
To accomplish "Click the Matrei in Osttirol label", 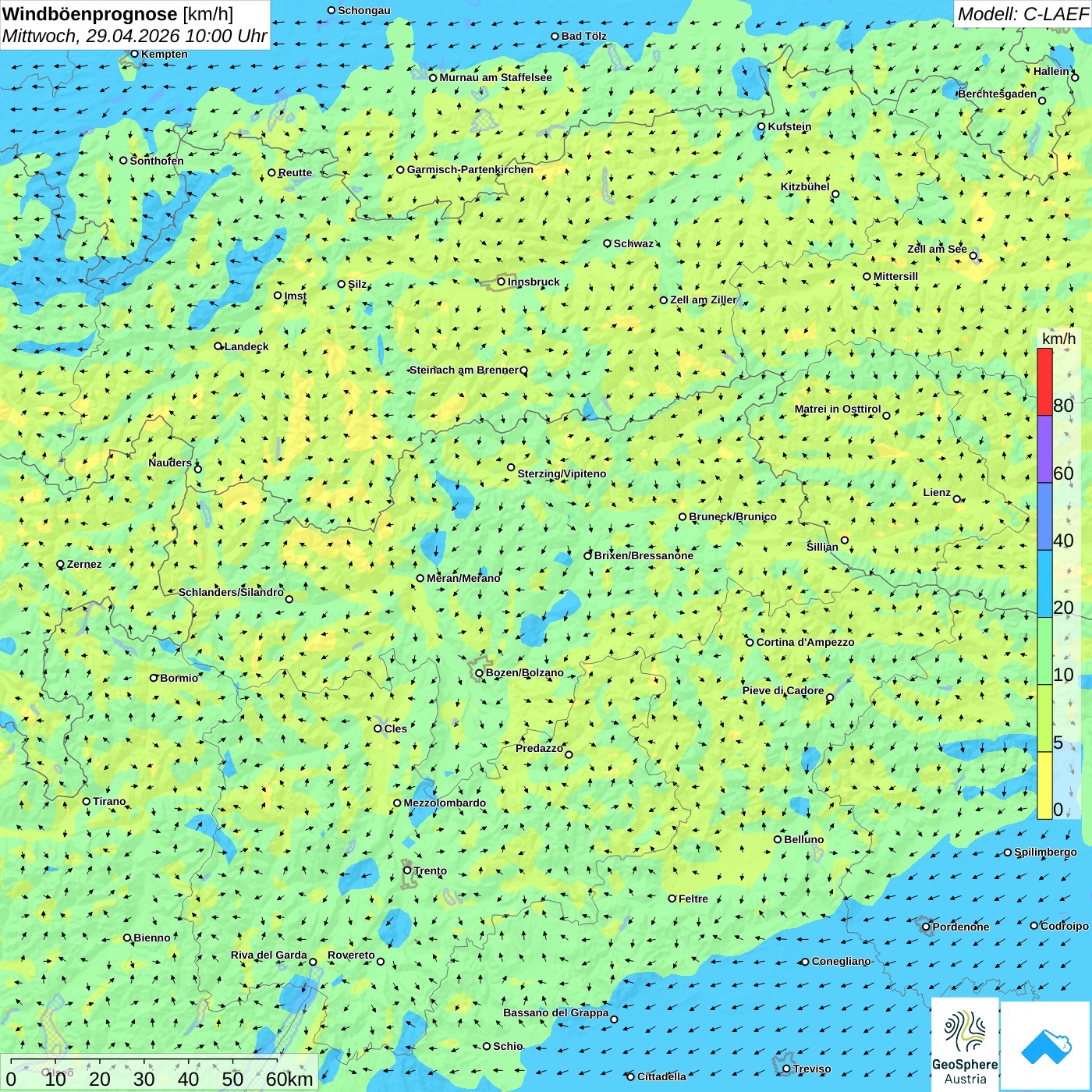I will [838, 409].
